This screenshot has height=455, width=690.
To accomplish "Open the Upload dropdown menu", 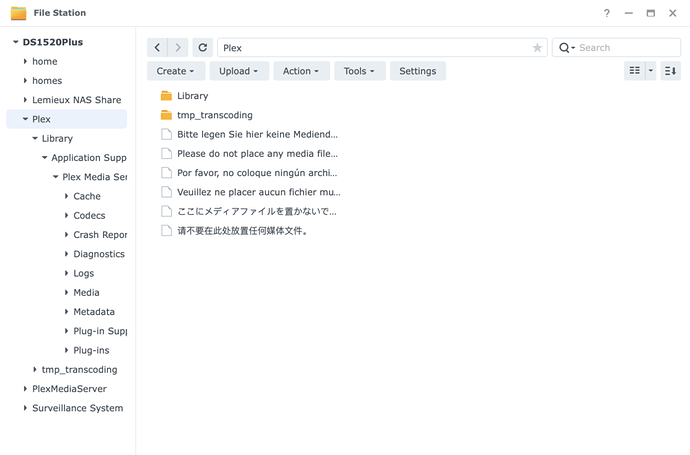I will [239, 71].
